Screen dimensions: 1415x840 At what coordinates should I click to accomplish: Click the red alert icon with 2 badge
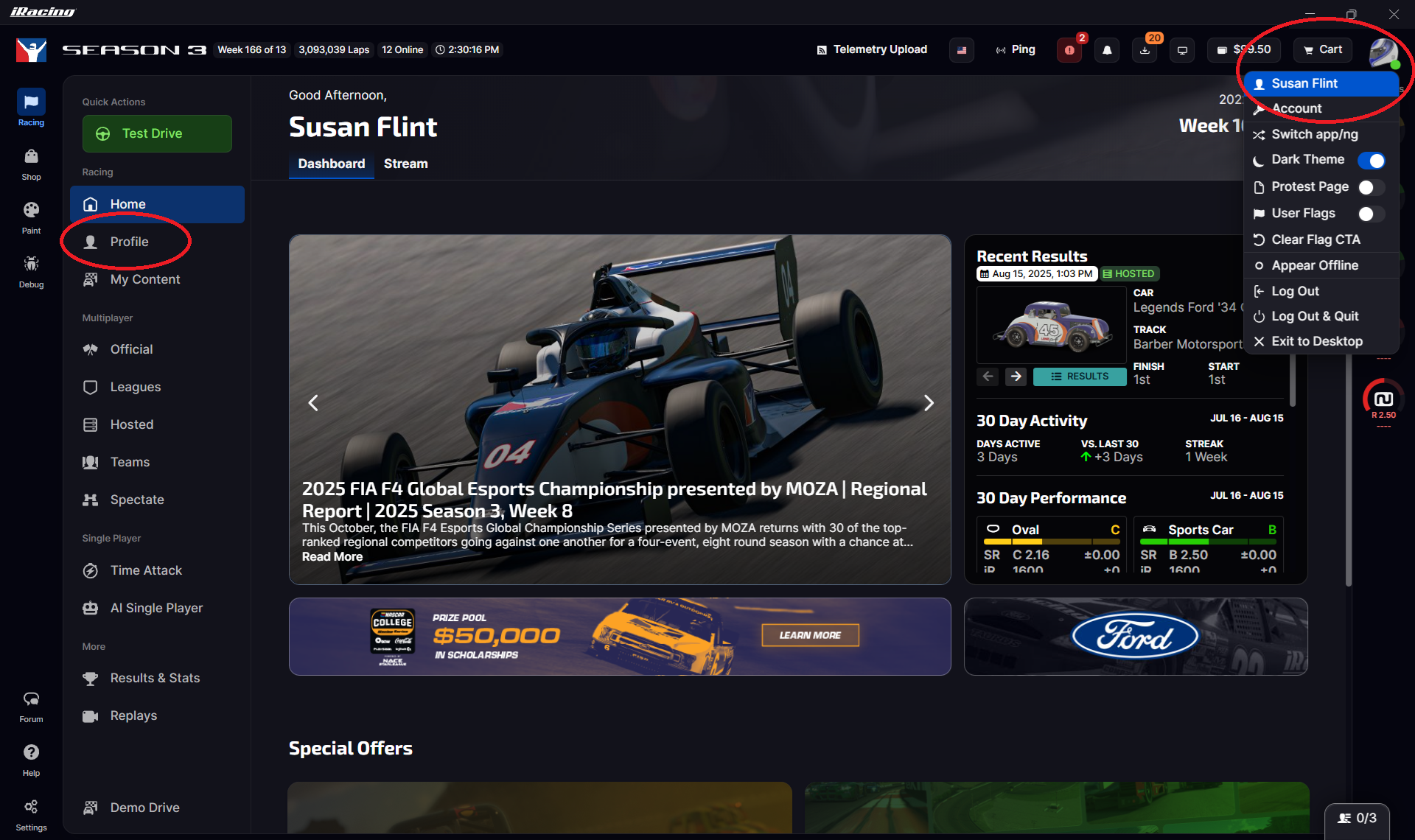tap(1069, 50)
